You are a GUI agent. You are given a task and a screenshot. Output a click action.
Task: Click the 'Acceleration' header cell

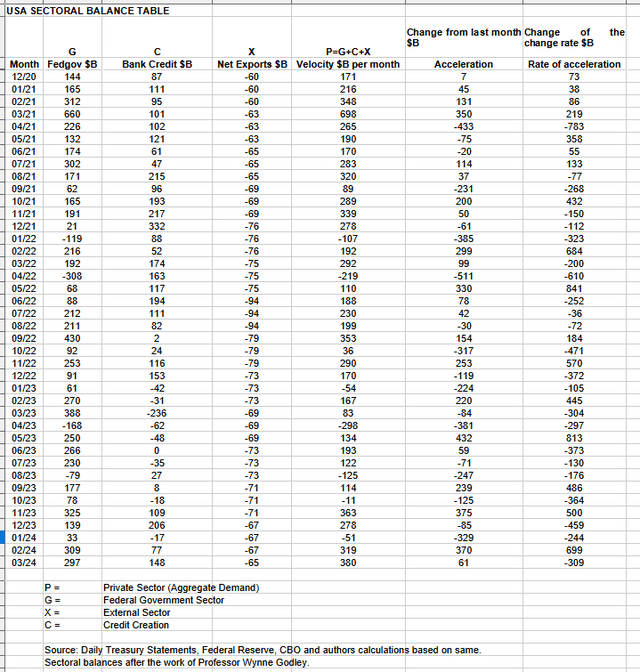click(463, 64)
